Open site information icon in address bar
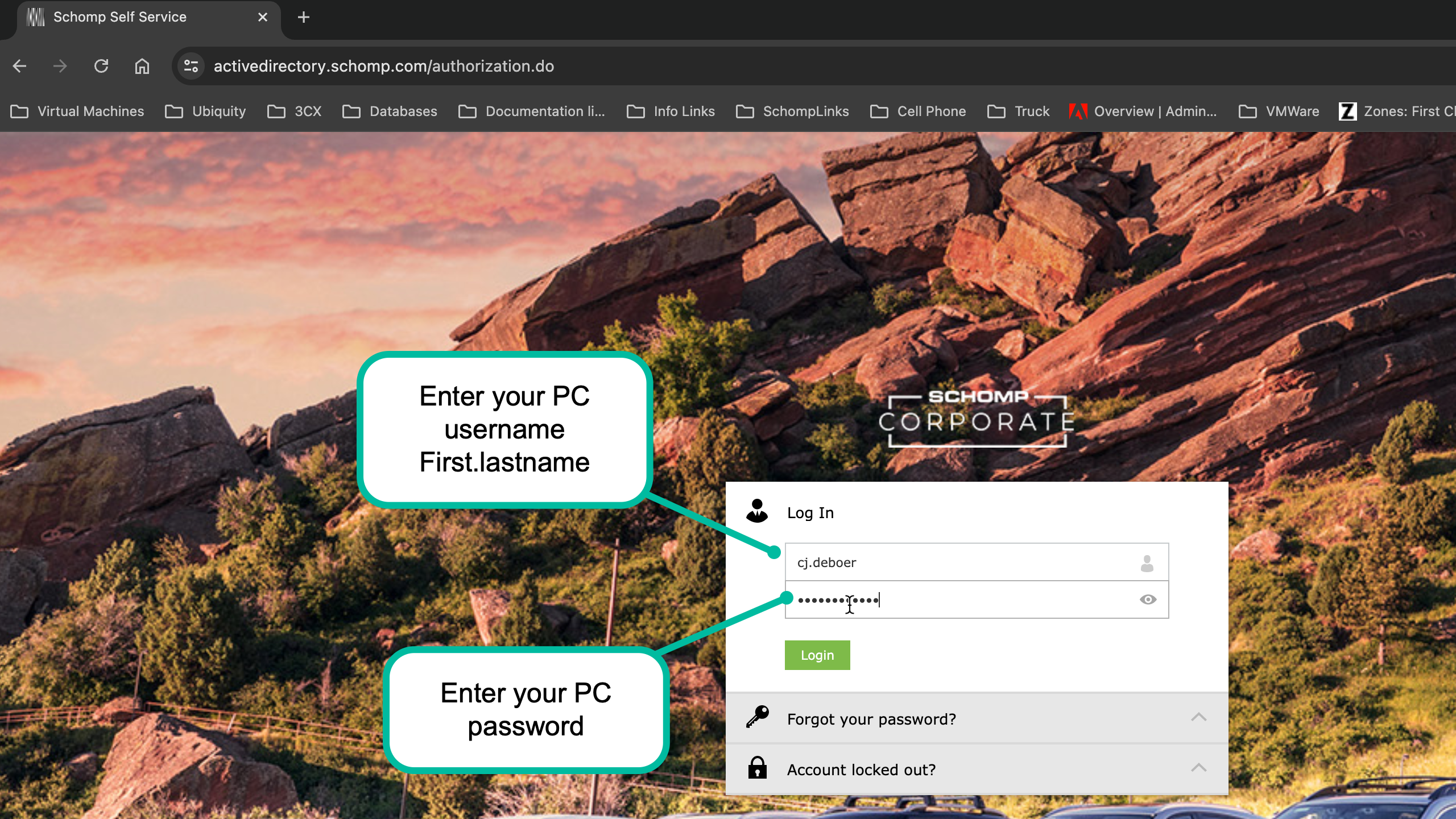This screenshot has height=819, width=1456. (x=191, y=66)
